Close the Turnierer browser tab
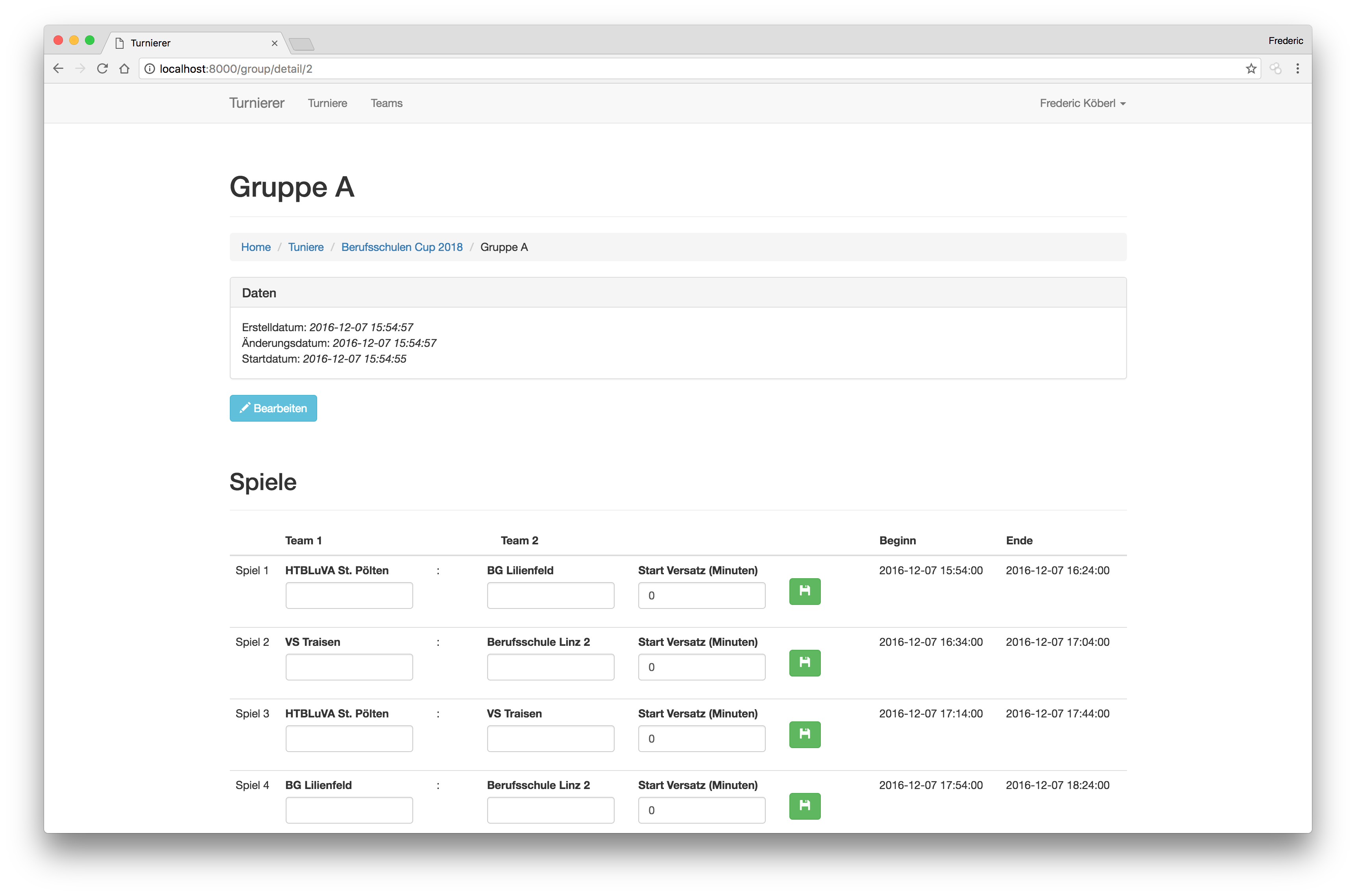 click(274, 43)
